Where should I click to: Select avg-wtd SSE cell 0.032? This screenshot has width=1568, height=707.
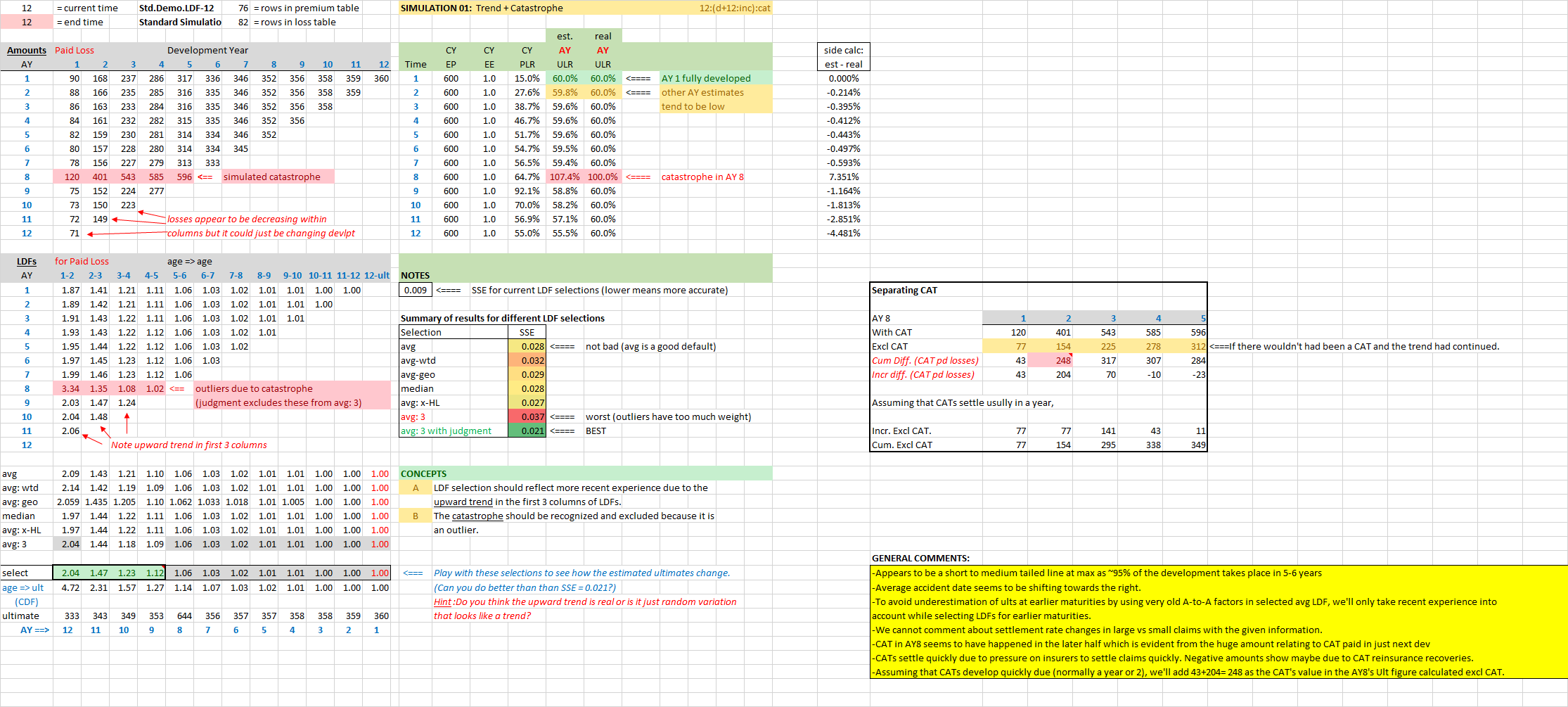[527, 360]
